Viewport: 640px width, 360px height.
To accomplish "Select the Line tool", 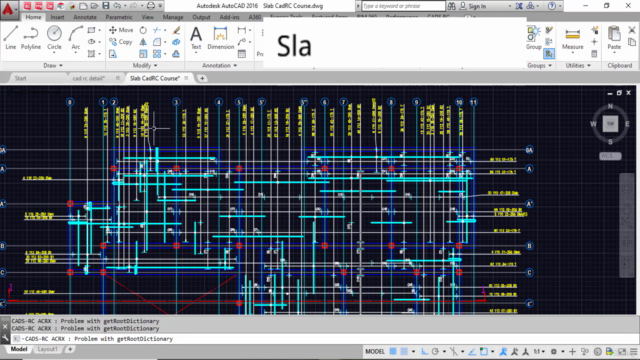I will click(x=11, y=38).
